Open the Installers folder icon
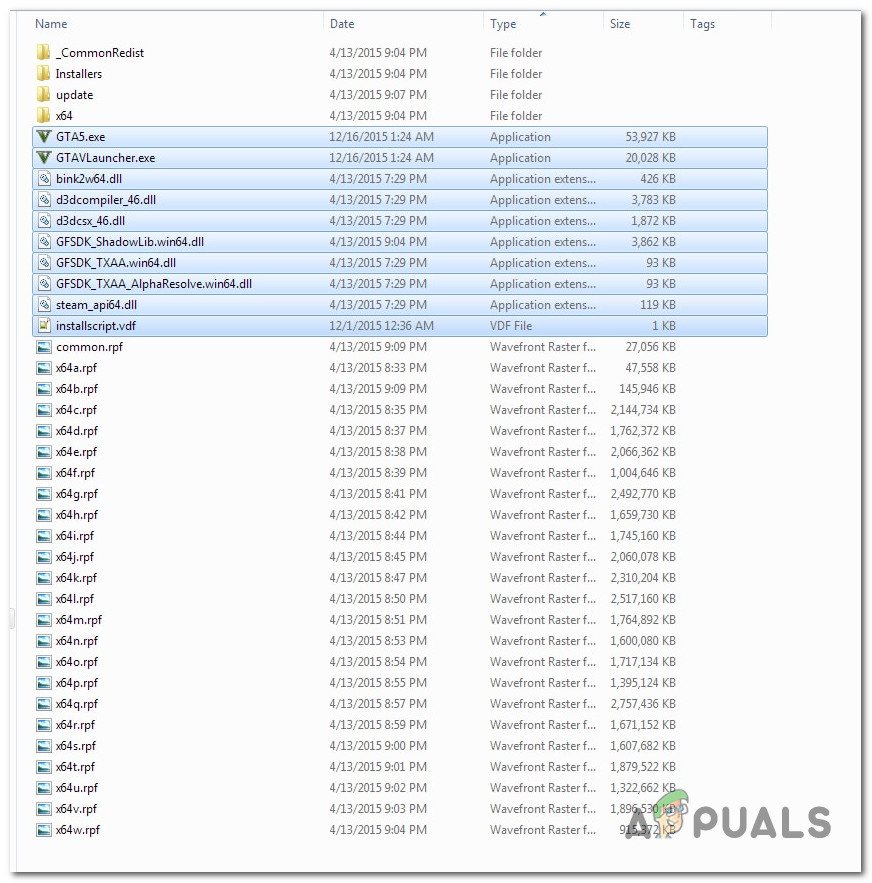 point(43,73)
